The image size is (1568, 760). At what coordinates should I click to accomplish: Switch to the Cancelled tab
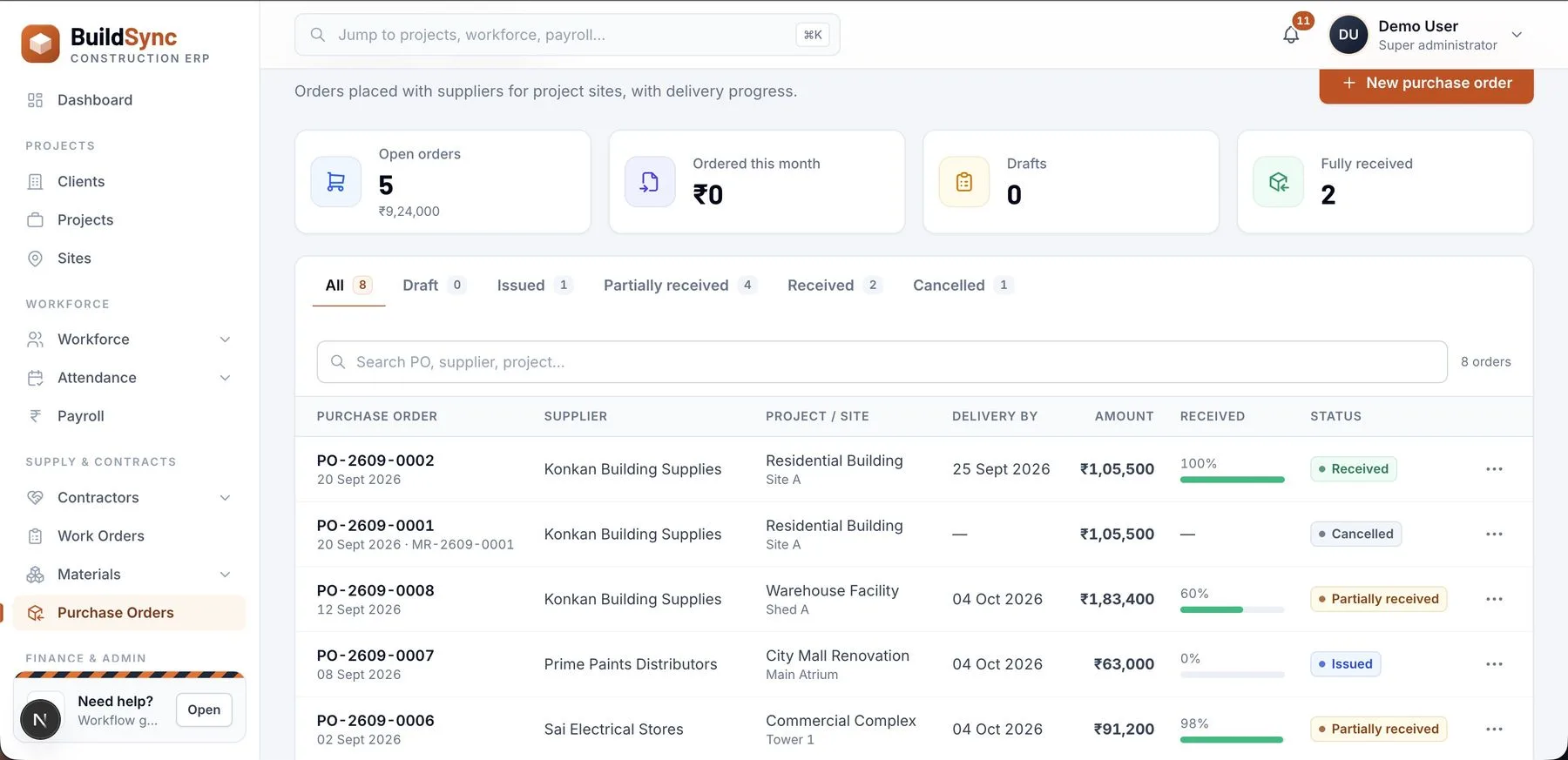click(x=963, y=286)
